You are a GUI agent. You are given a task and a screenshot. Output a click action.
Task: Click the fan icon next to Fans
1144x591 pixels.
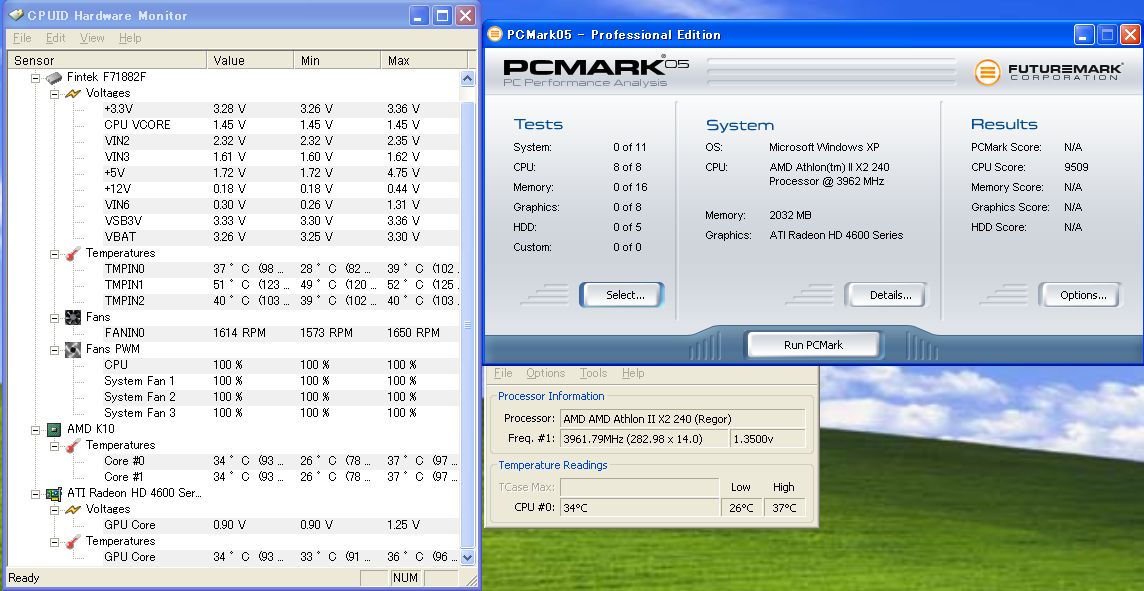point(73,317)
